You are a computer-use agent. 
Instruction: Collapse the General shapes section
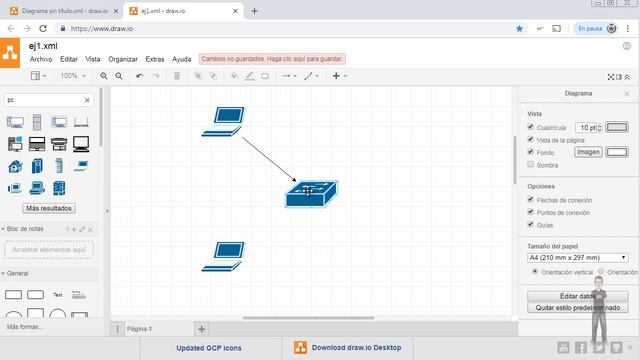(x=15, y=273)
